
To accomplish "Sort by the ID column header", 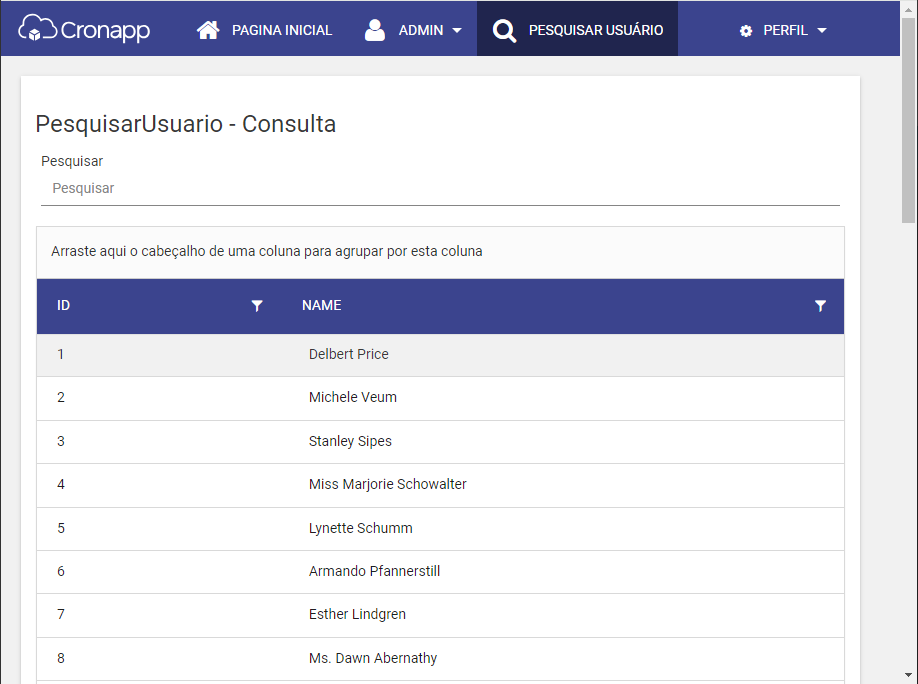I will (63, 305).
